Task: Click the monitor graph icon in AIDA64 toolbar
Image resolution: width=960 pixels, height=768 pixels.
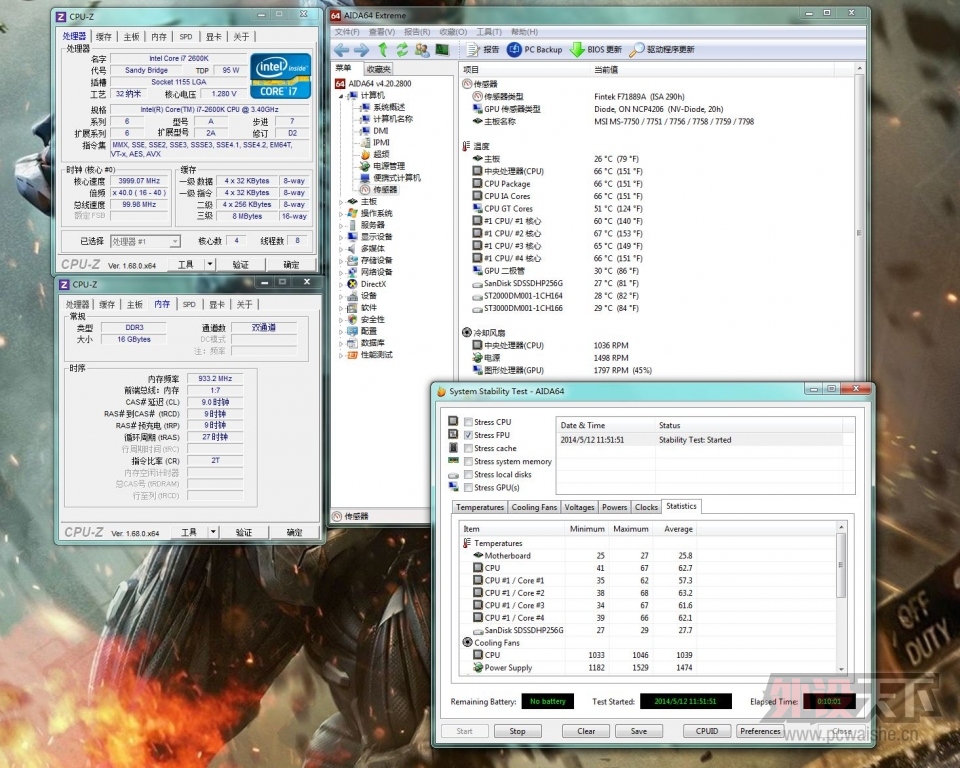Action: [442, 50]
